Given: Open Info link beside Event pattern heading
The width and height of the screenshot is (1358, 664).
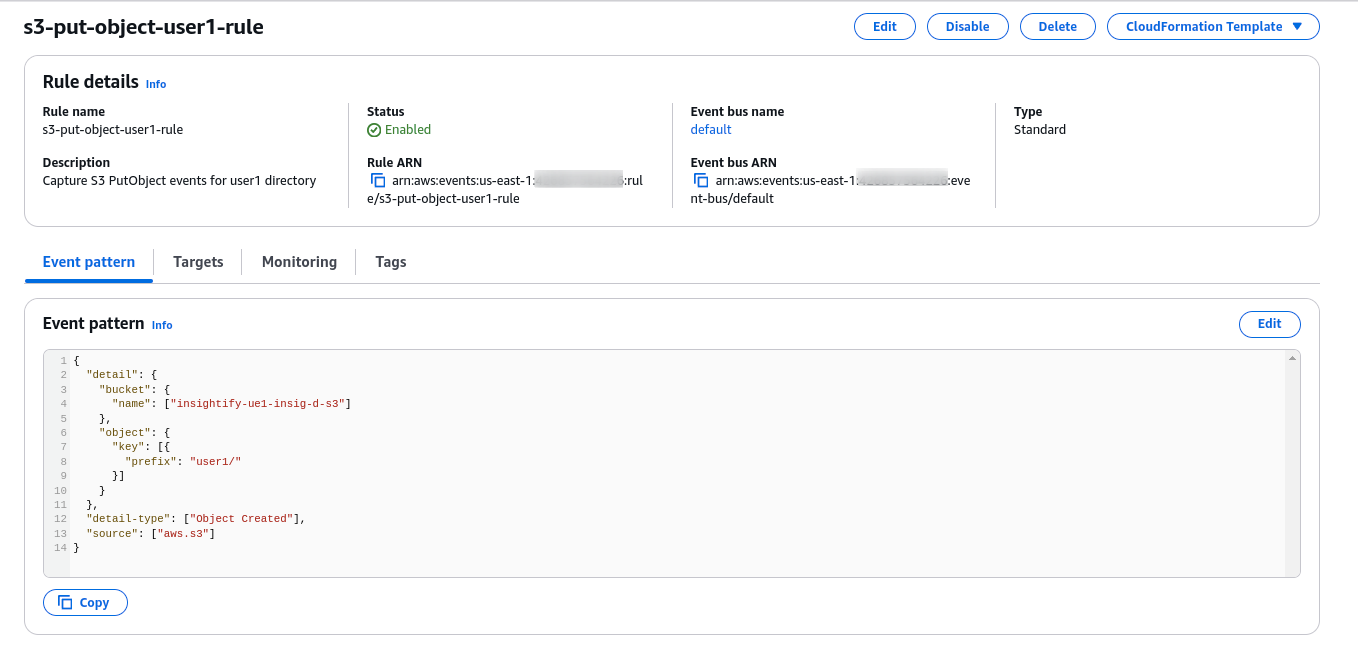Looking at the screenshot, I should click(x=162, y=326).
